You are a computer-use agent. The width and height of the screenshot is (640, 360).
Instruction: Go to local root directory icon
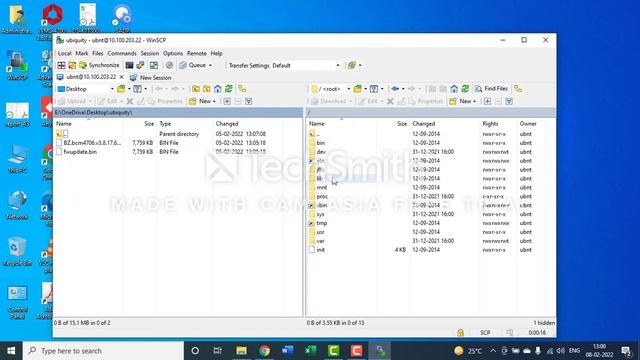[207, 89]
